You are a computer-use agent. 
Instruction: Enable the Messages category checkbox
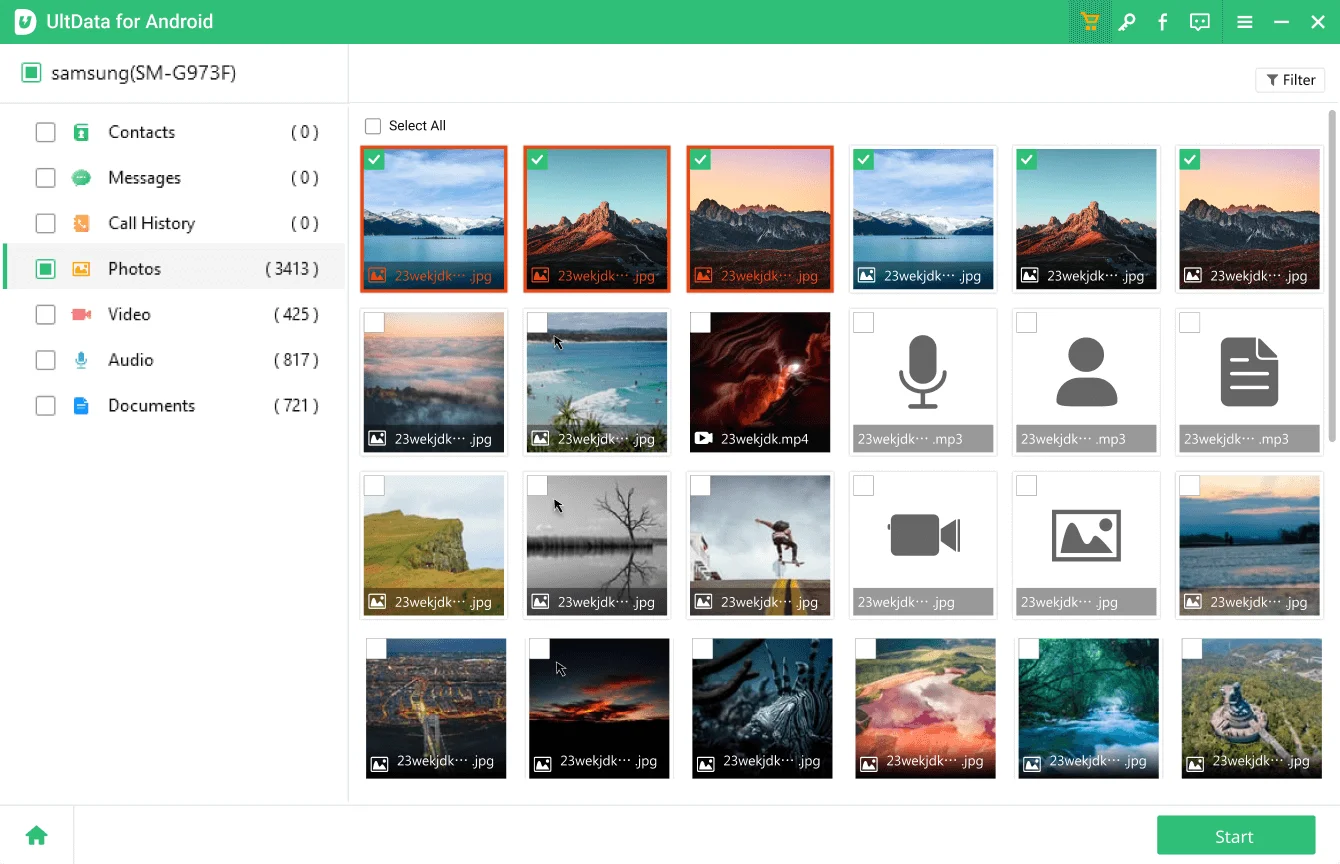click(45, 178)
